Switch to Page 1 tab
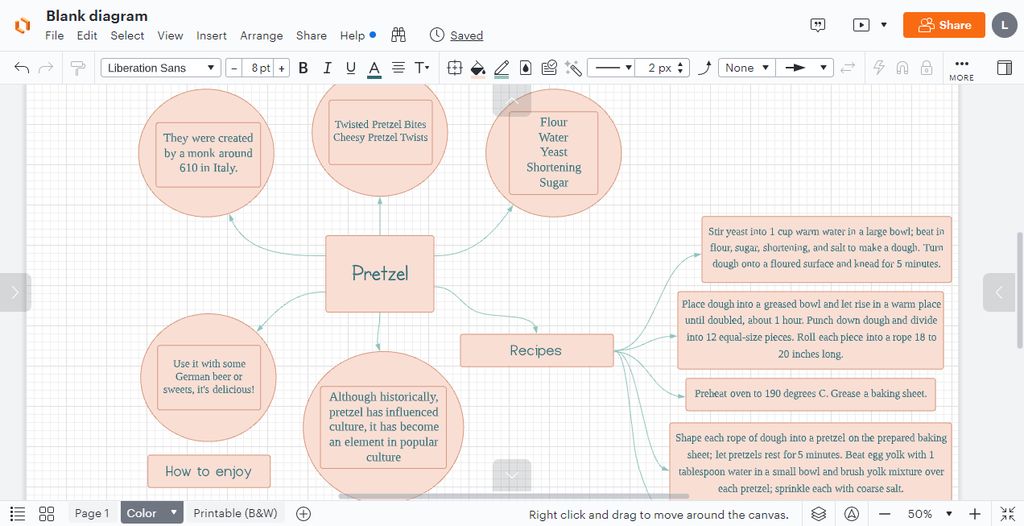The width and height of the screenshot is (1024, 526). point(92,514)
